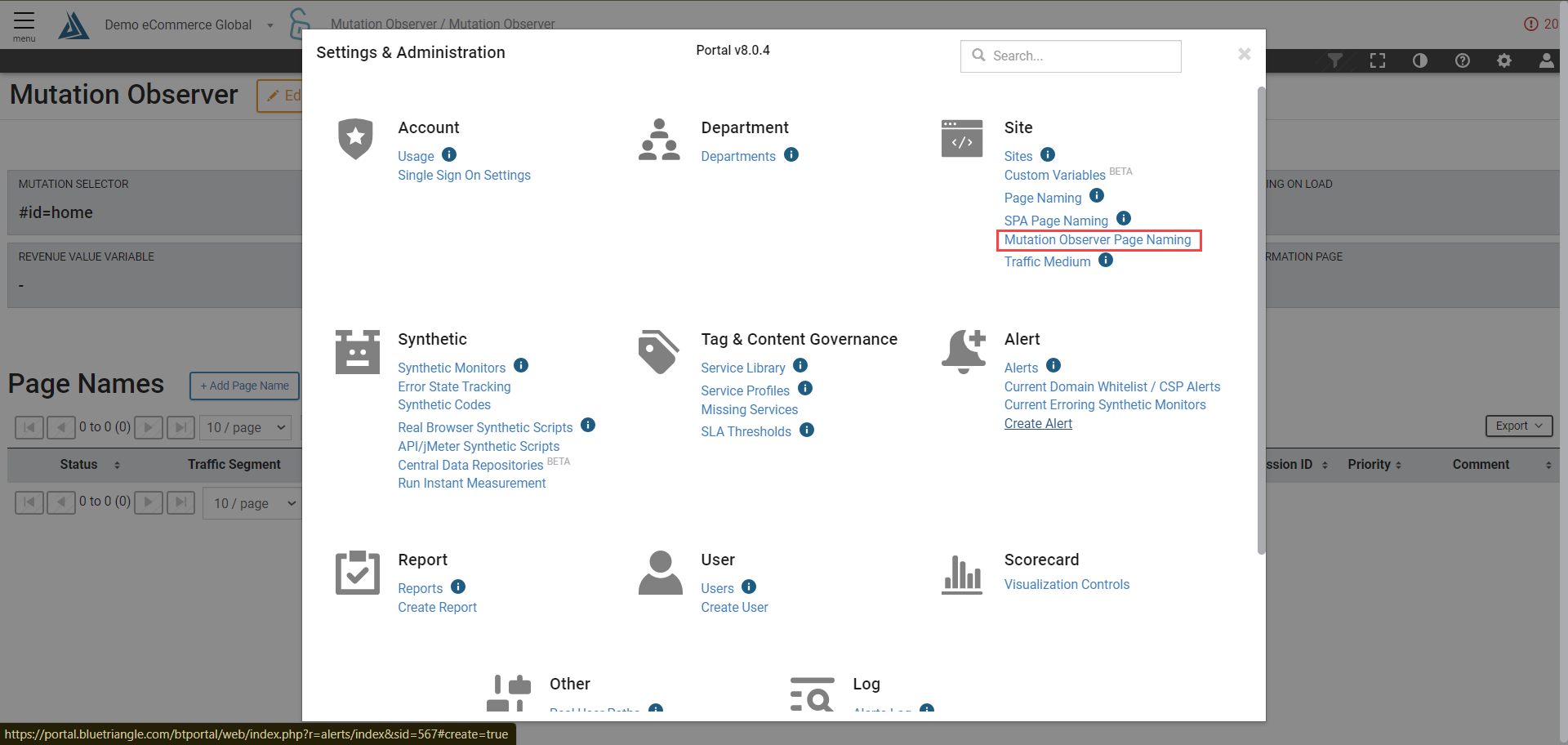This screenshot has height=745, width=1568.
Task: Open the Export dropdown
Action: (1518, 426)
